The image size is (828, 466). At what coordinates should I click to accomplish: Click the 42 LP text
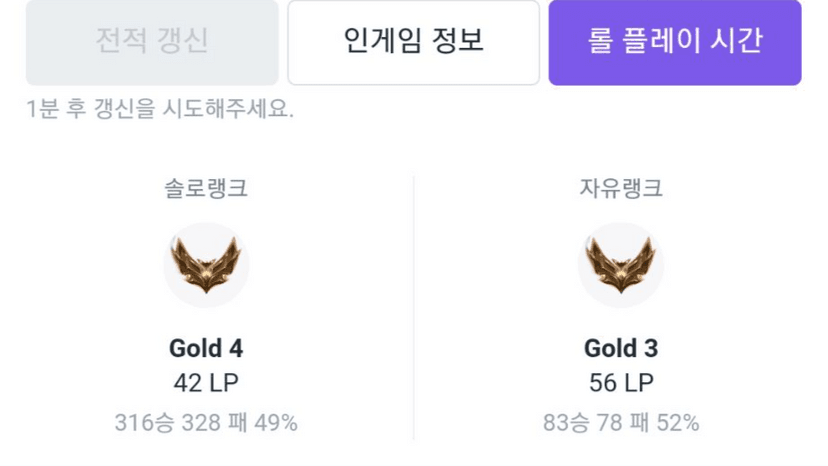[x=206, y=383]
